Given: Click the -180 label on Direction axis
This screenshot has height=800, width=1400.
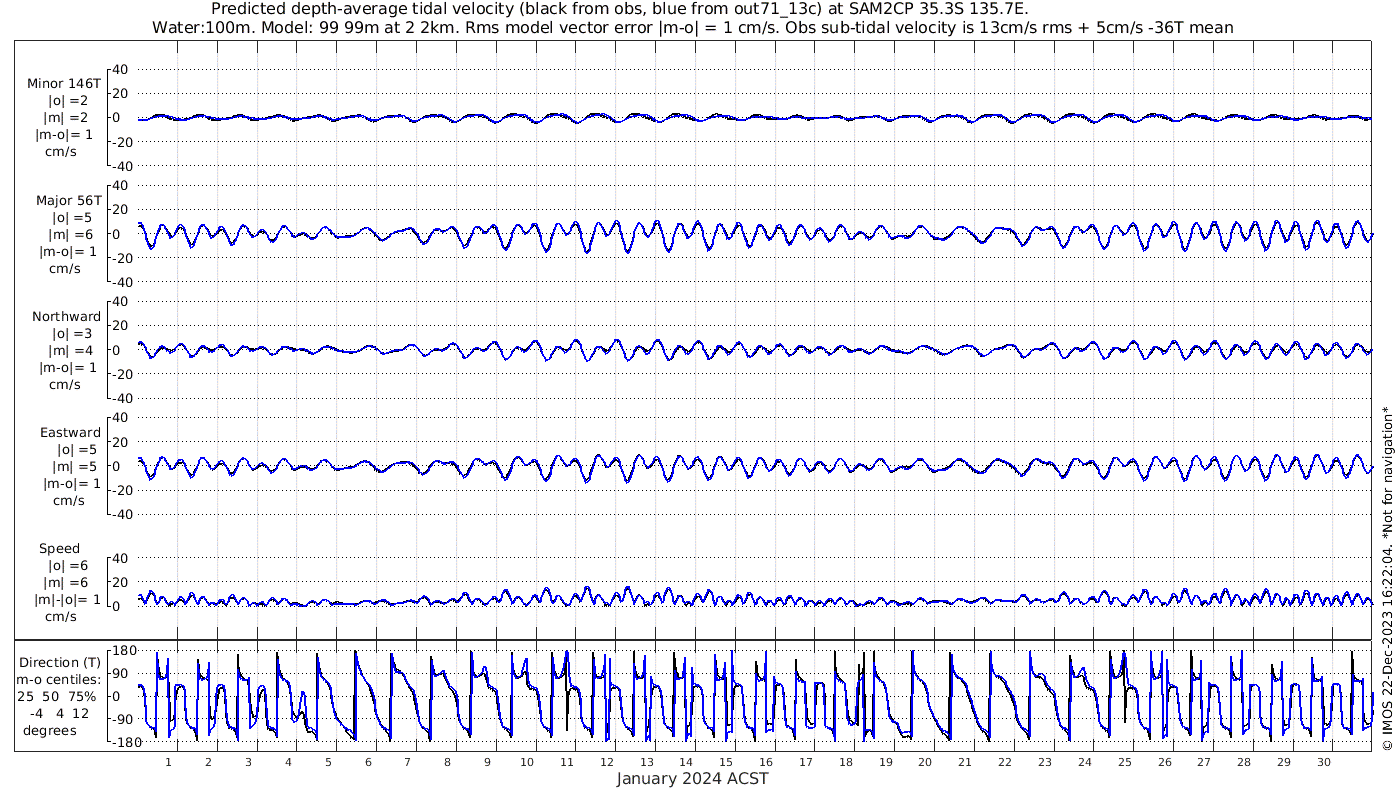Looking at the screenshot, I should 120,743.
